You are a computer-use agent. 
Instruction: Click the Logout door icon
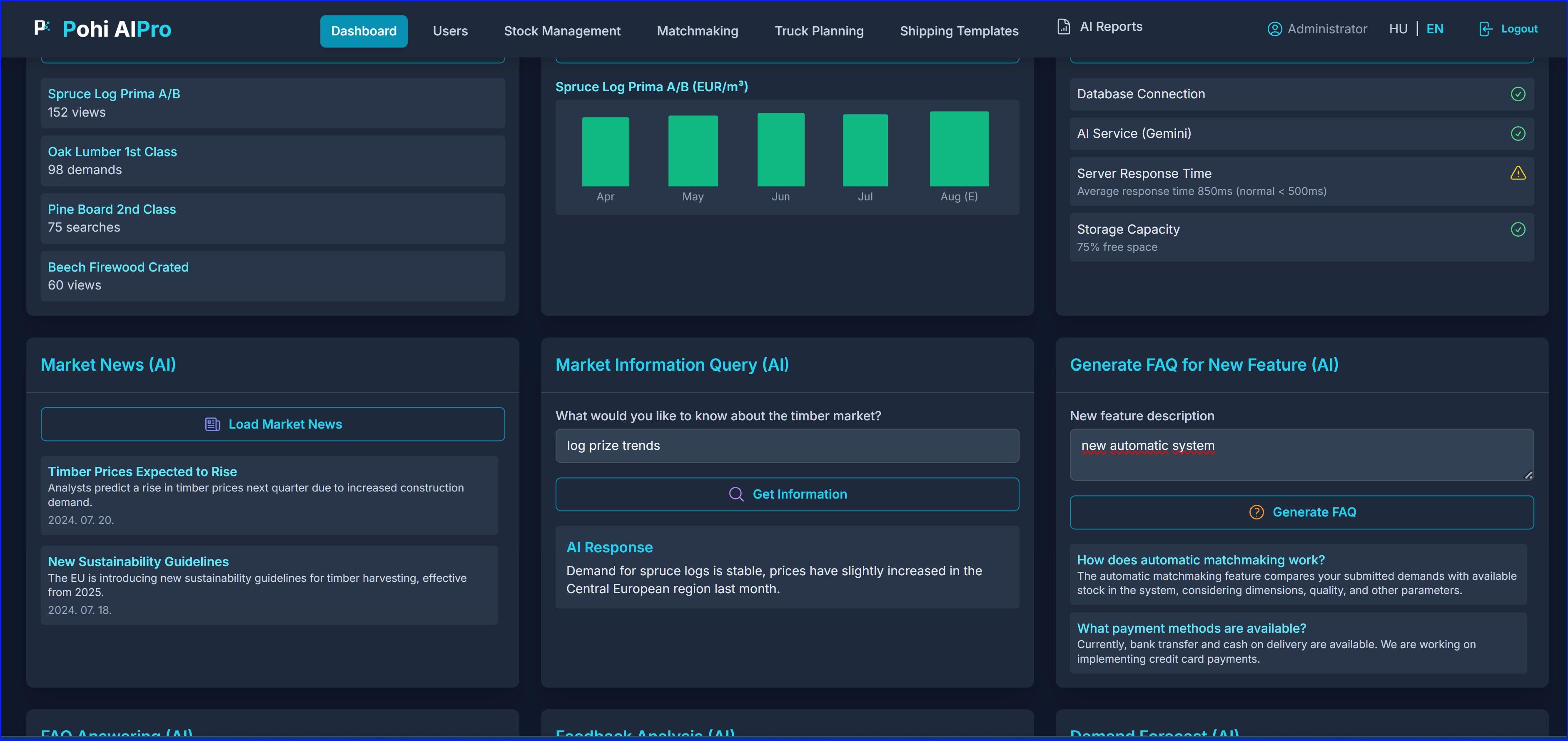[x=1485, y=29]
